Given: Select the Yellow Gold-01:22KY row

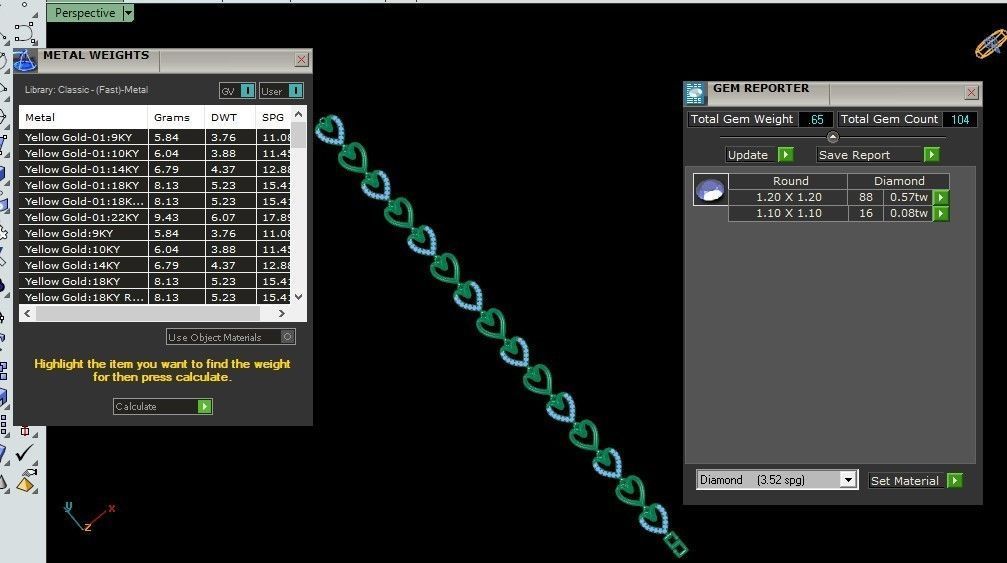Looking at the screenshot, I should (x=155, y=217).
